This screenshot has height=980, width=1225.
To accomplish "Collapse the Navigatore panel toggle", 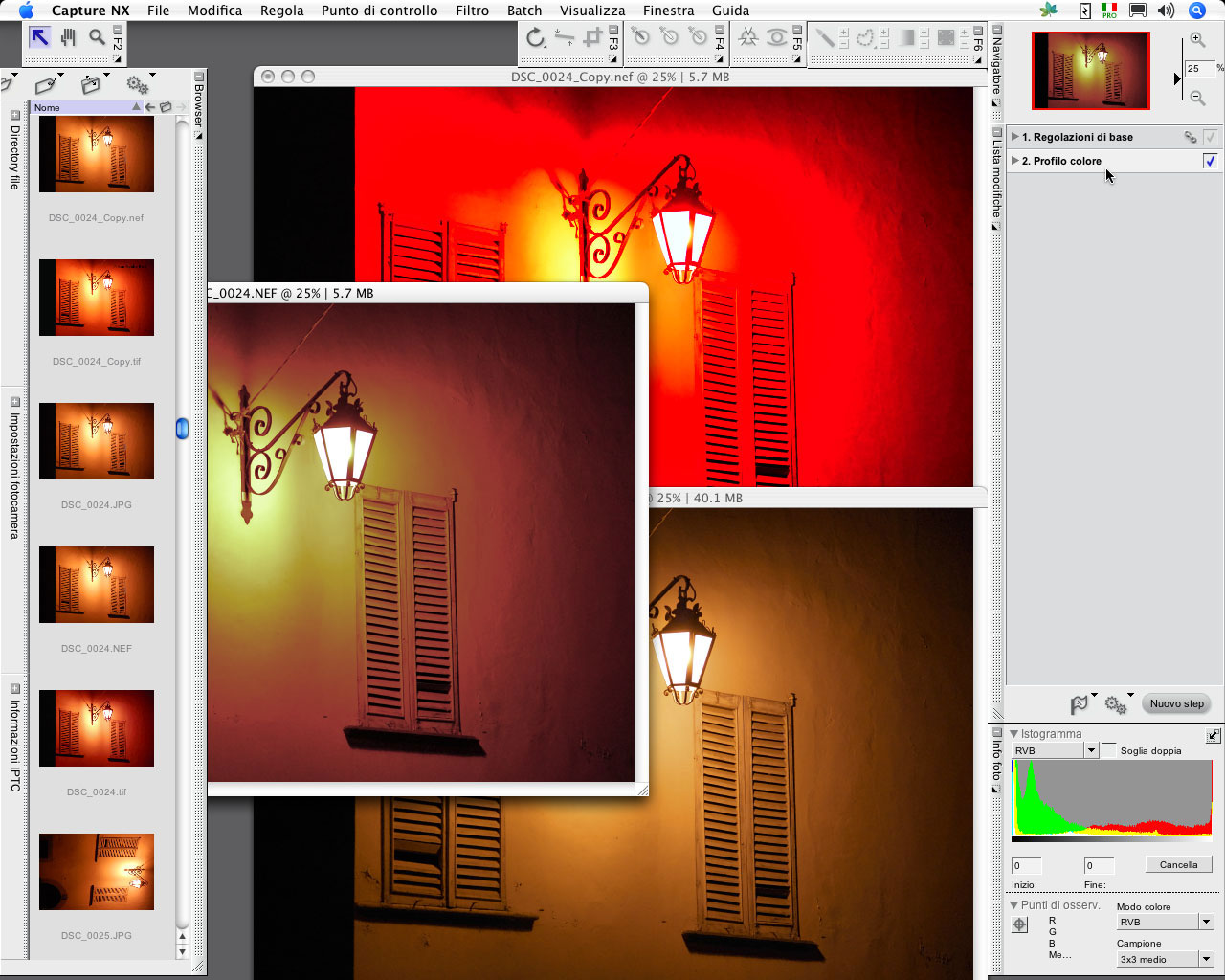I will pos(996,31).
